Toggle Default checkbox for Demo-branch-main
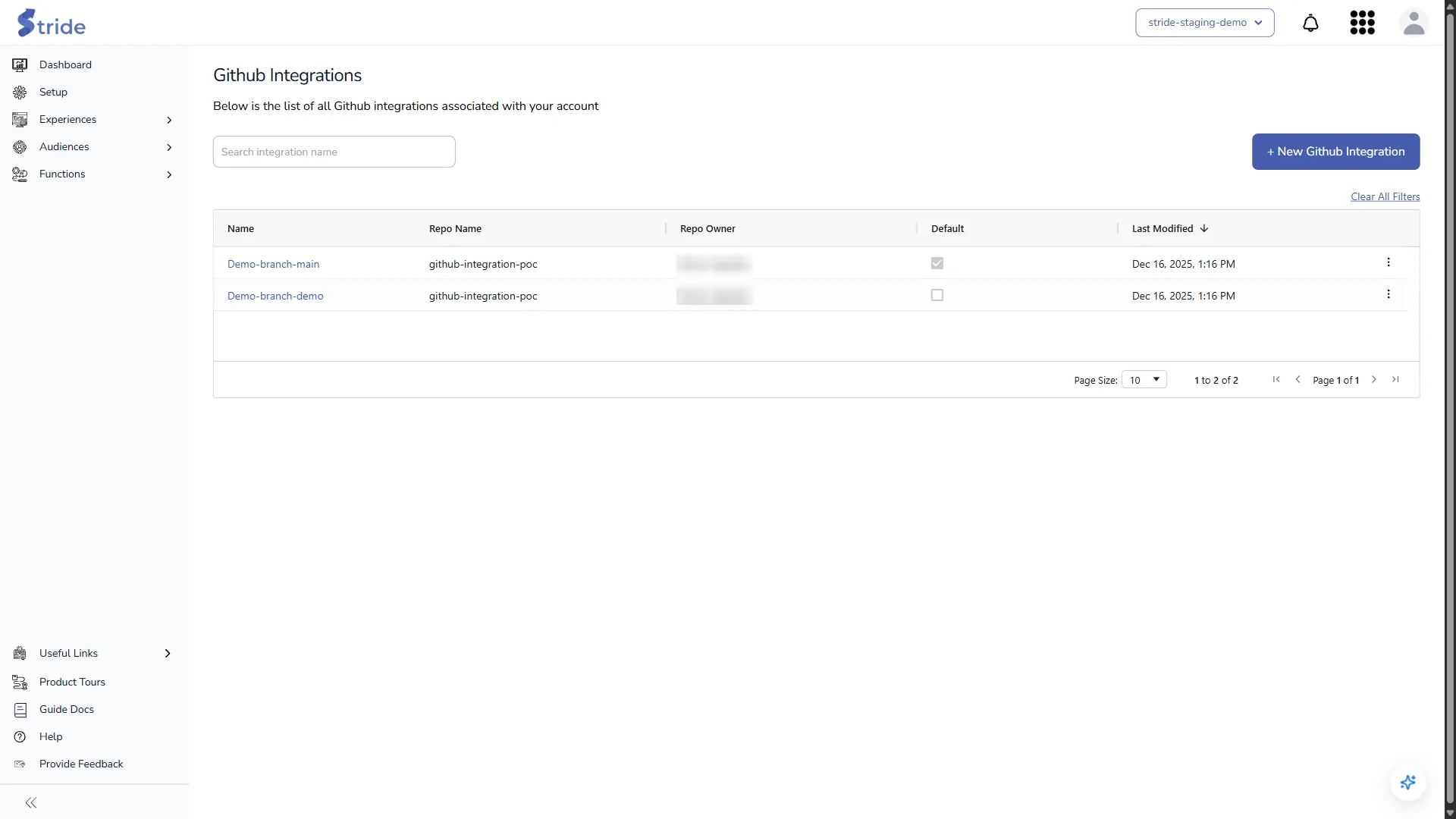1456x819 pixels. coord(937,263)
